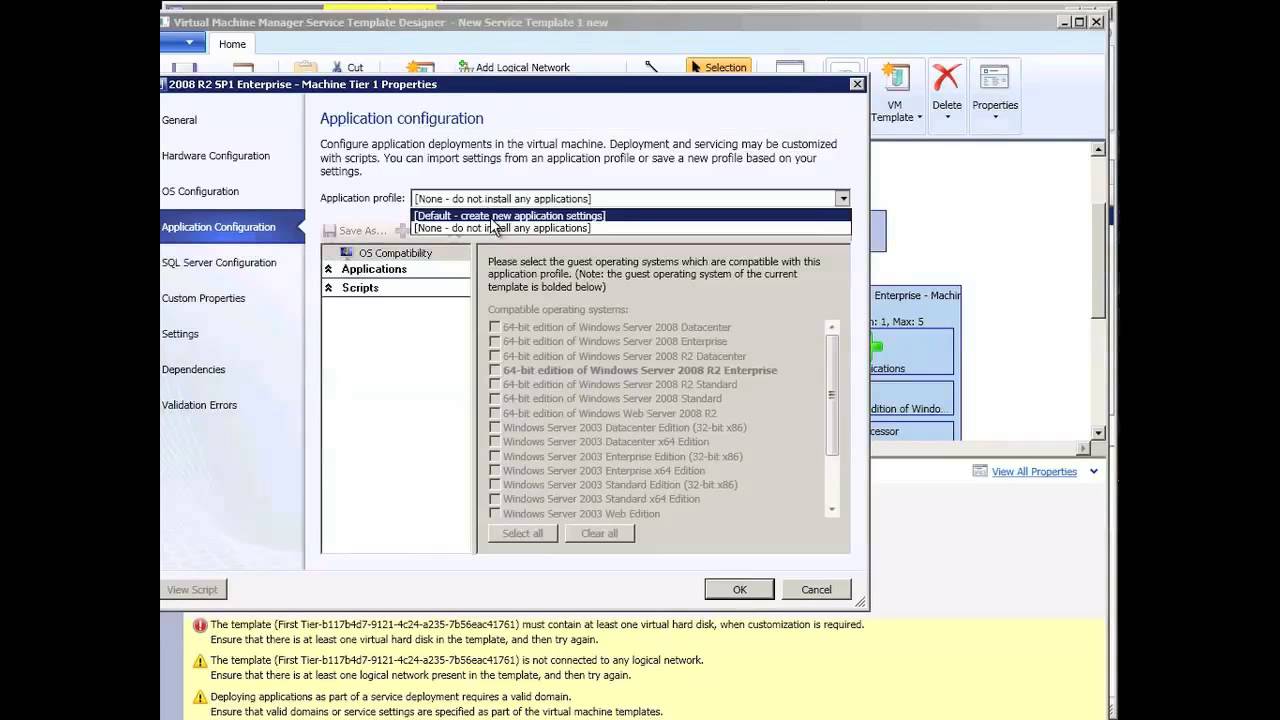Image resolution: width=1280 pixels, height=720 pixels.
Task: Click the Cut scissors icon
Action: pos(336,68)
